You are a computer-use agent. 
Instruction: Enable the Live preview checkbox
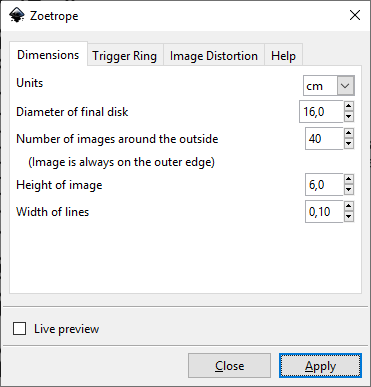click(19, 329)
